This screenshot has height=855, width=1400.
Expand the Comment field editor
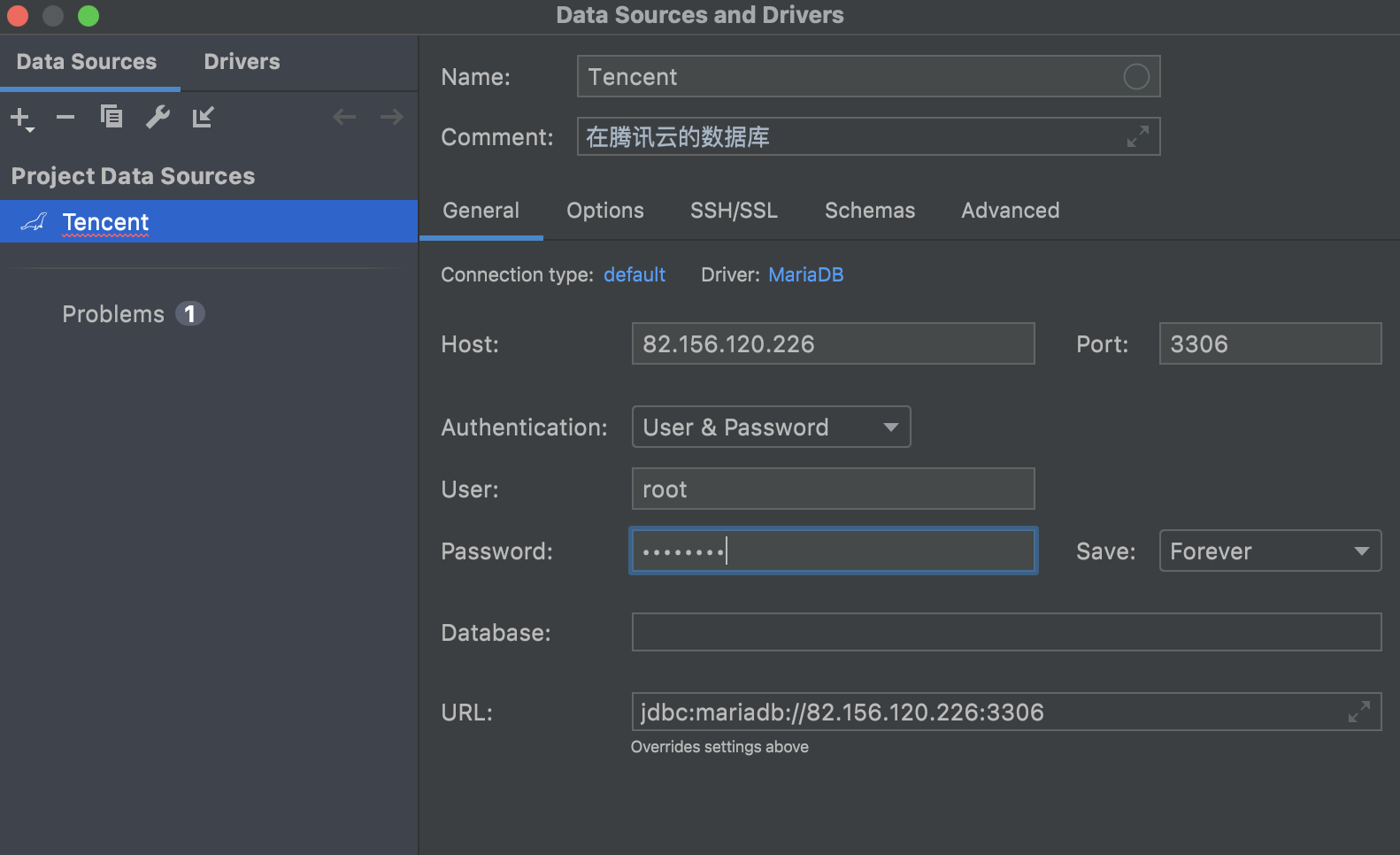[1137, 136]
